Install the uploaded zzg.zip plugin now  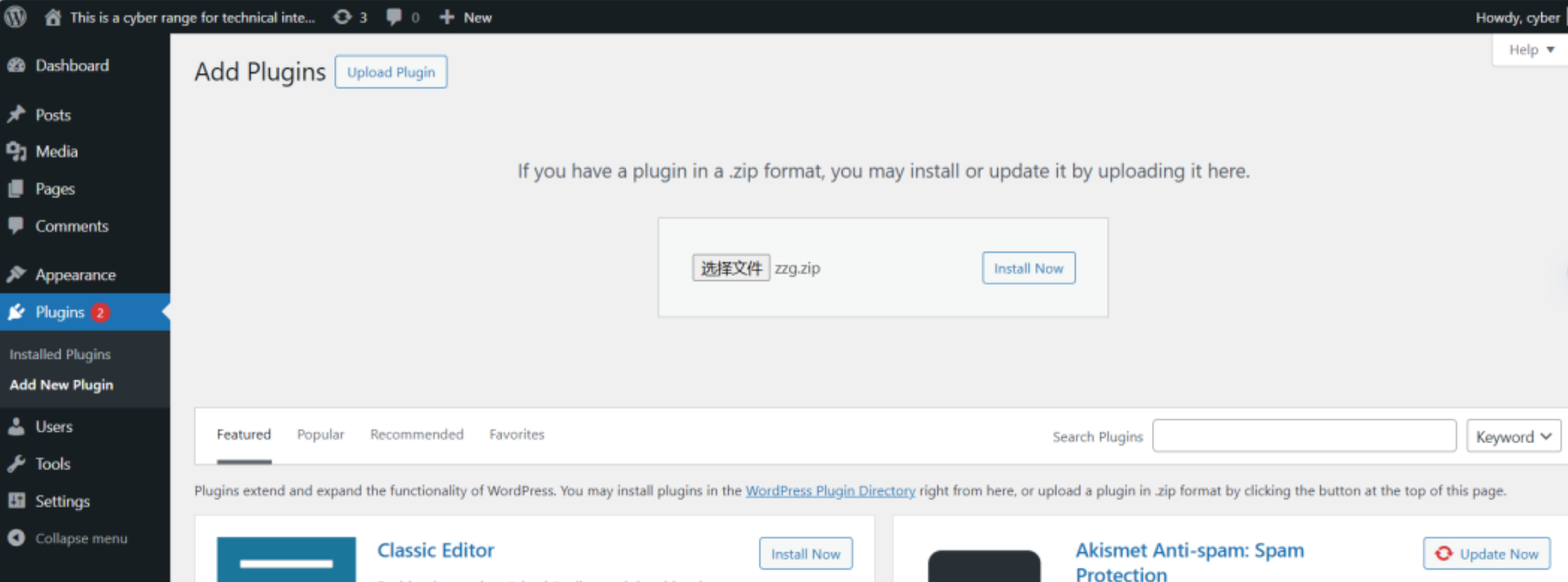click(1028, 268)
